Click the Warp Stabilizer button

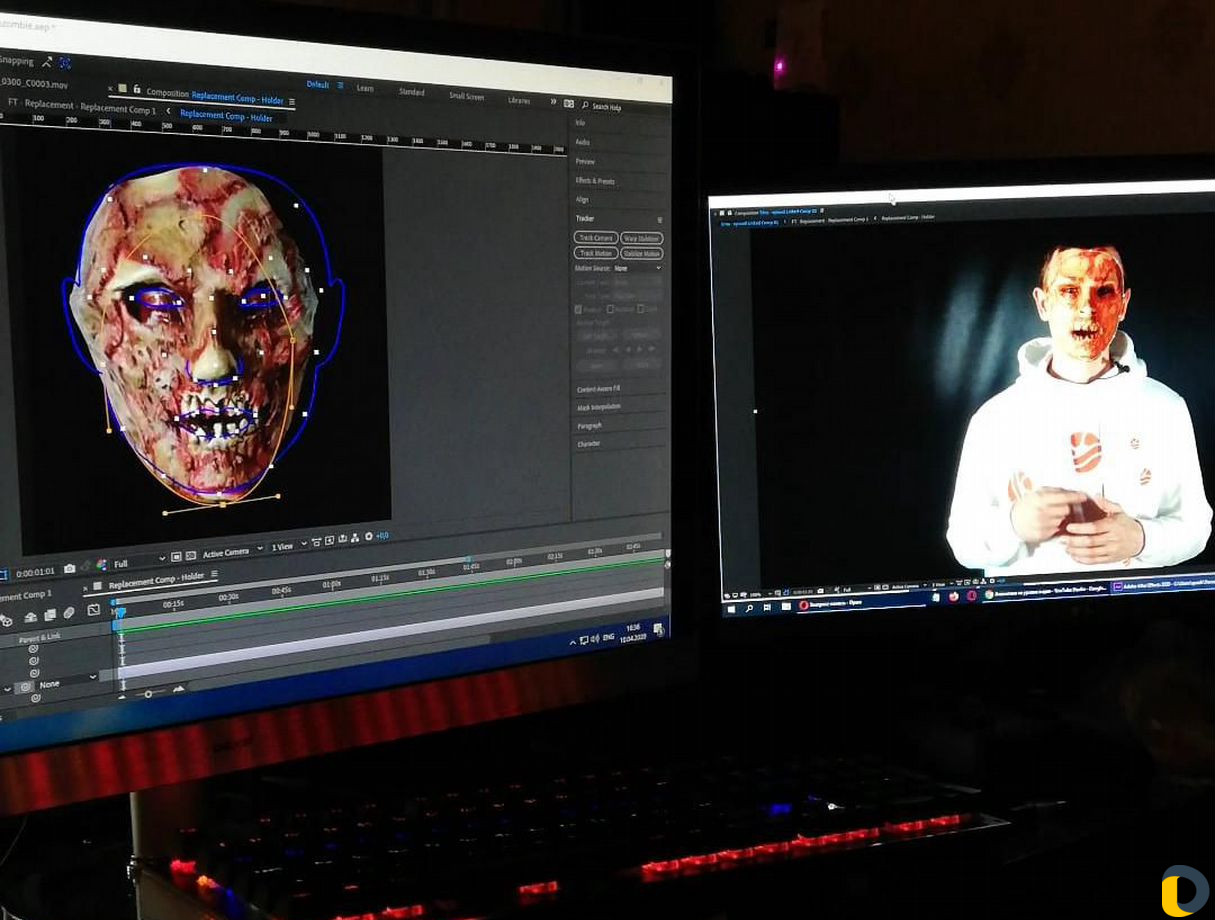tap(642, 239)
